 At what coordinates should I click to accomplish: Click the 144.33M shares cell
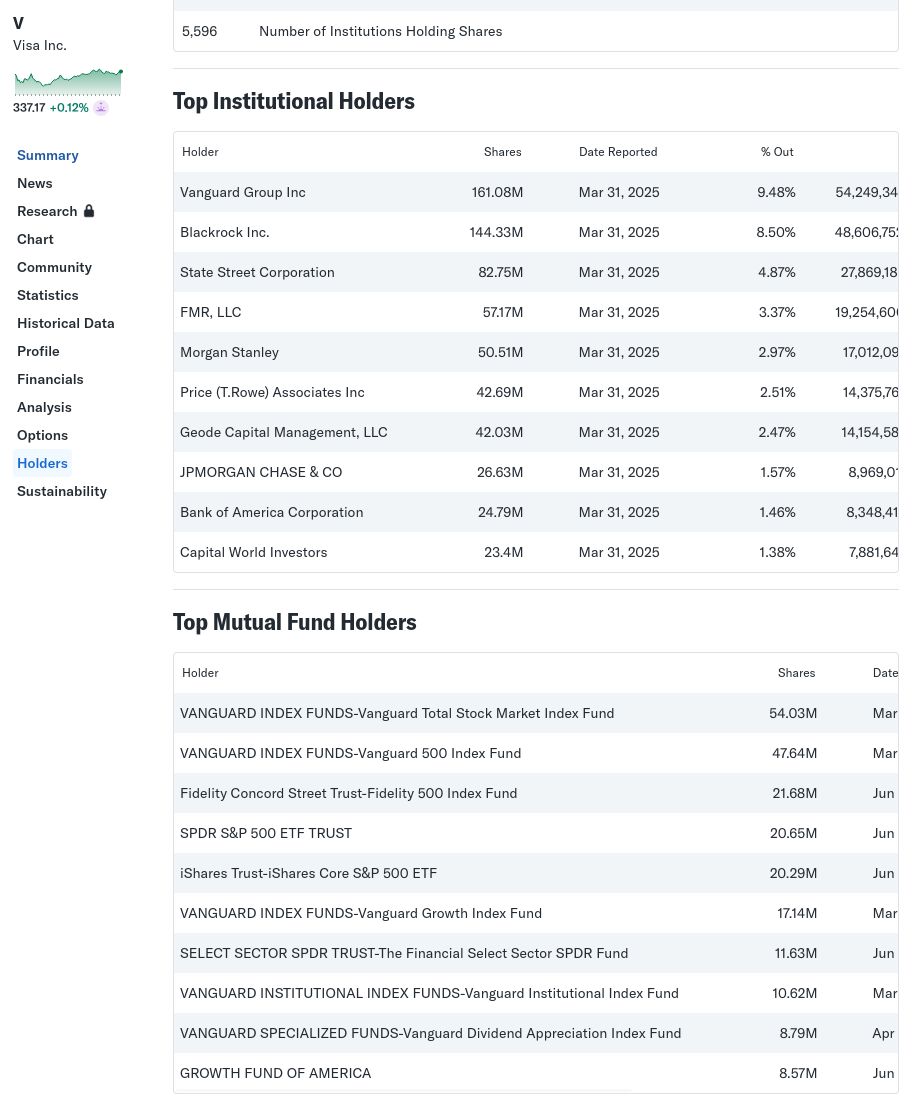click(496, 232)
